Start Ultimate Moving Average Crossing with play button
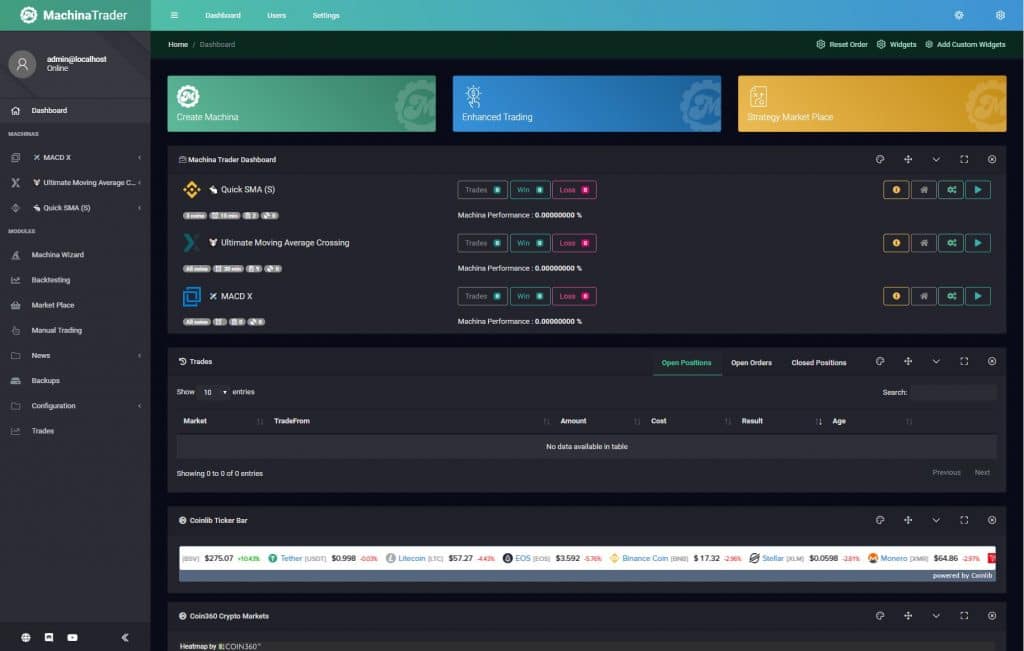Viewport: 1024px width, 651px height. pos(978,243)
